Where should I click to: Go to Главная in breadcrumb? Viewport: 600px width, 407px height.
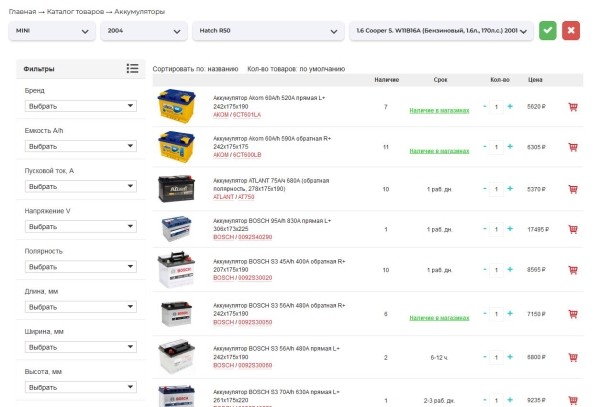point(28,10)
